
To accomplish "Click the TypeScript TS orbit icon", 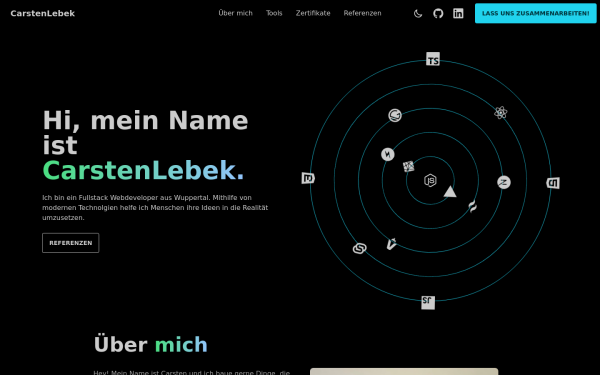I will click(x=433, y=59).
